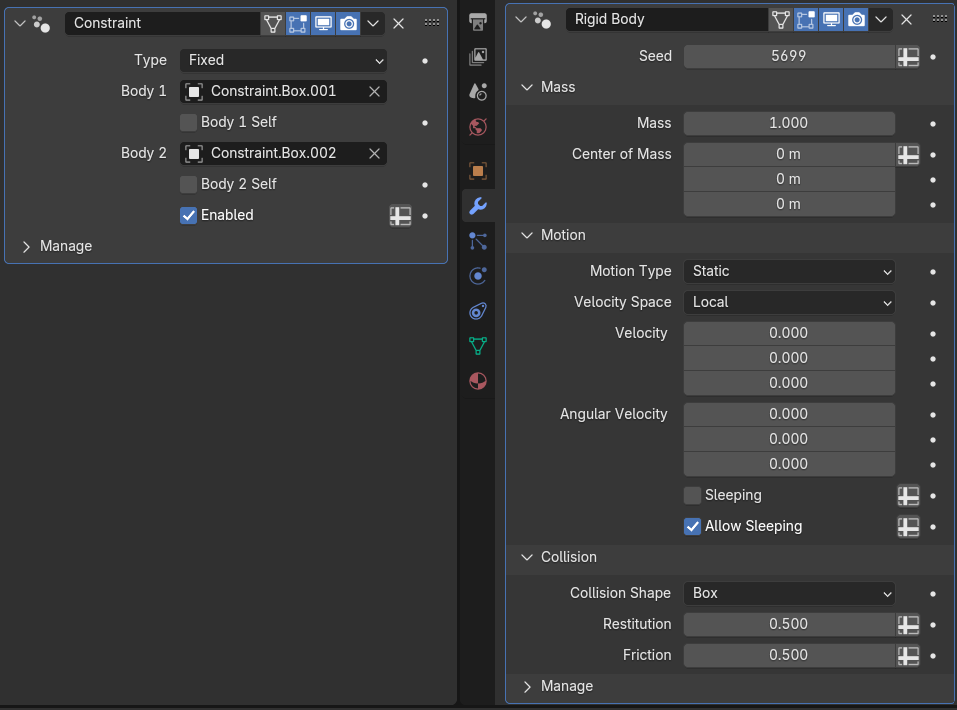Uncheck Allow Sleeping checkbox

692,527
